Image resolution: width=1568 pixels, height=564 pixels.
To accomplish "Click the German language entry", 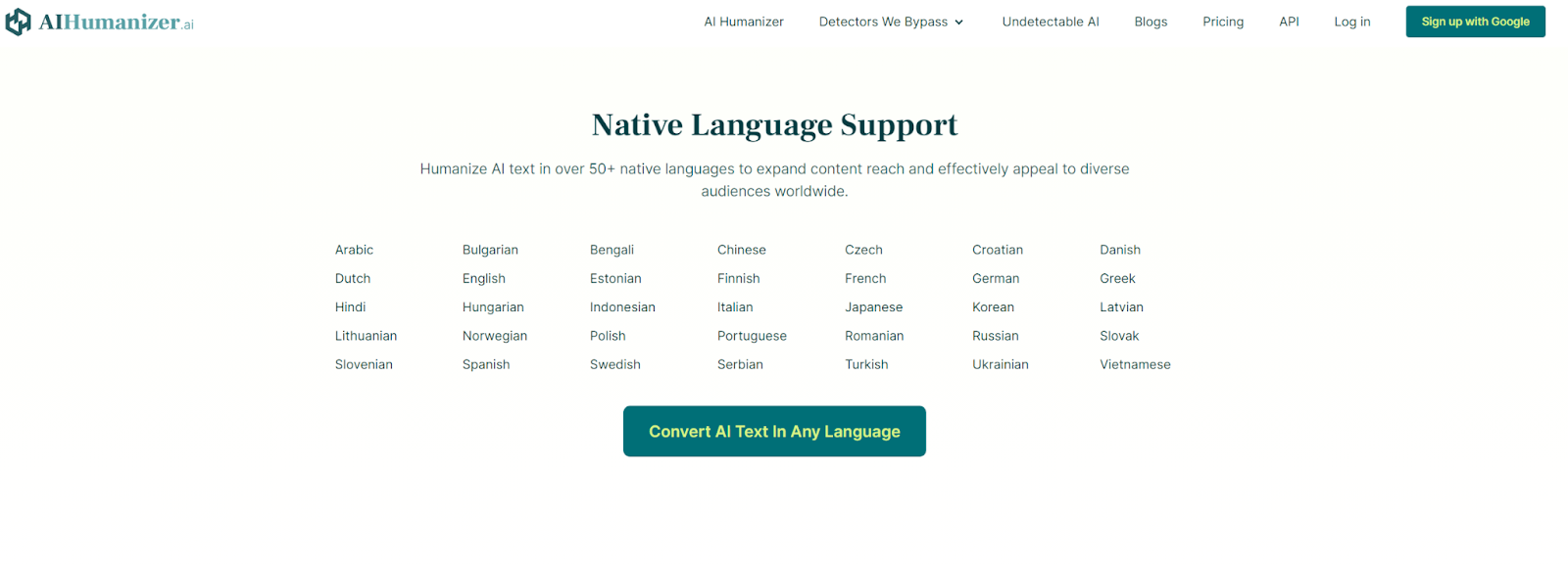I will [996, 278].
